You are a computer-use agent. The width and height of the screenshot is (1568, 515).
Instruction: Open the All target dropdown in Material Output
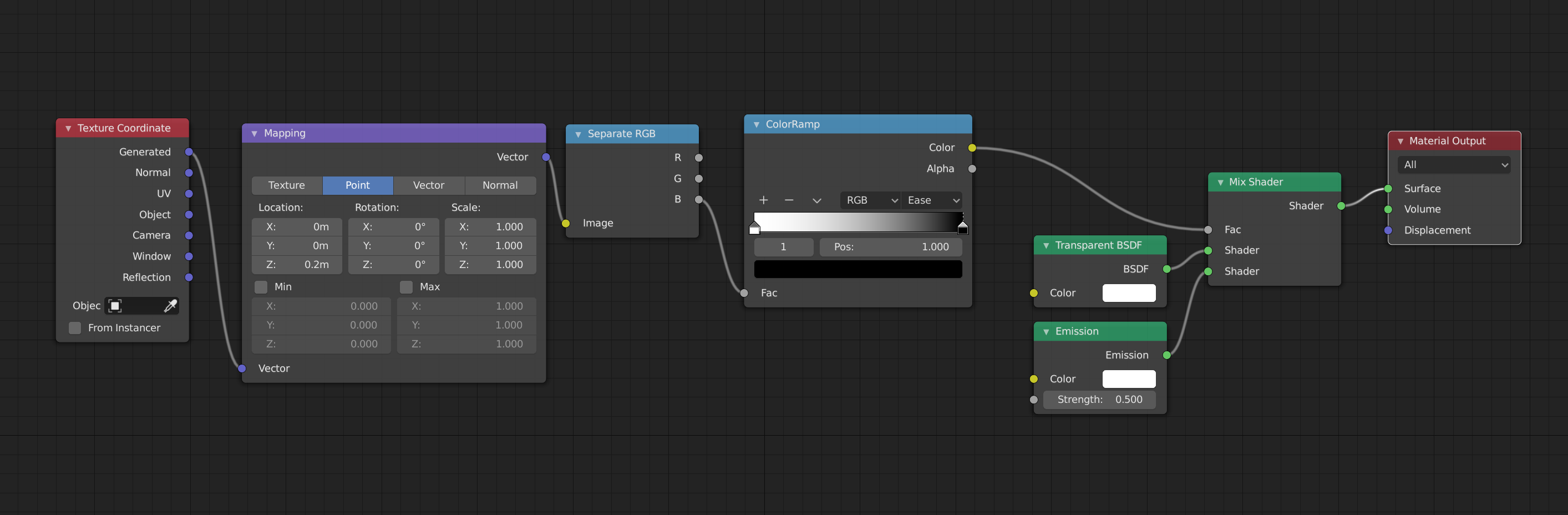click(x=1454, y=165)
